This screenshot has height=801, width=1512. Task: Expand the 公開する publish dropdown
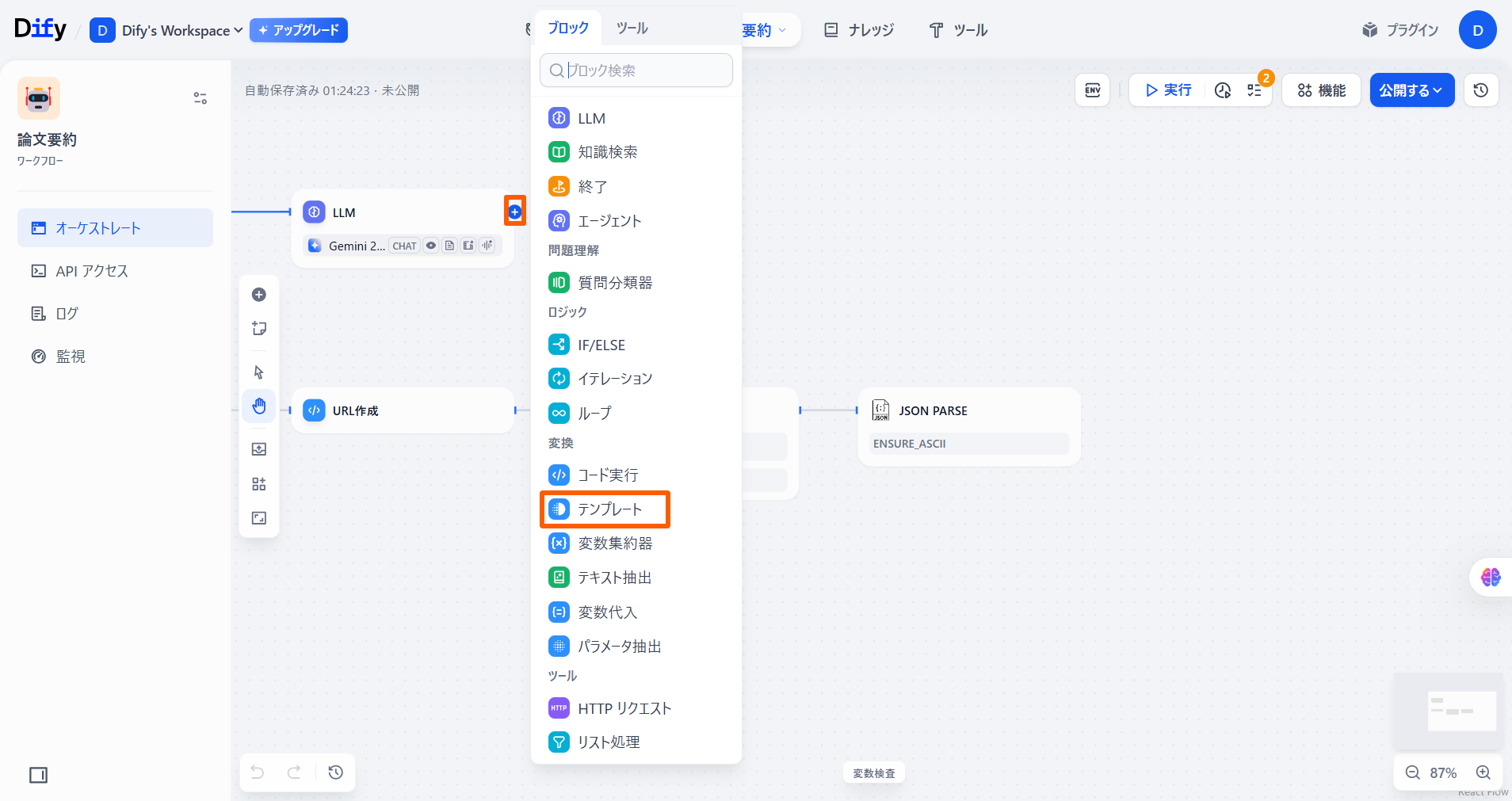coord(1411,90)
